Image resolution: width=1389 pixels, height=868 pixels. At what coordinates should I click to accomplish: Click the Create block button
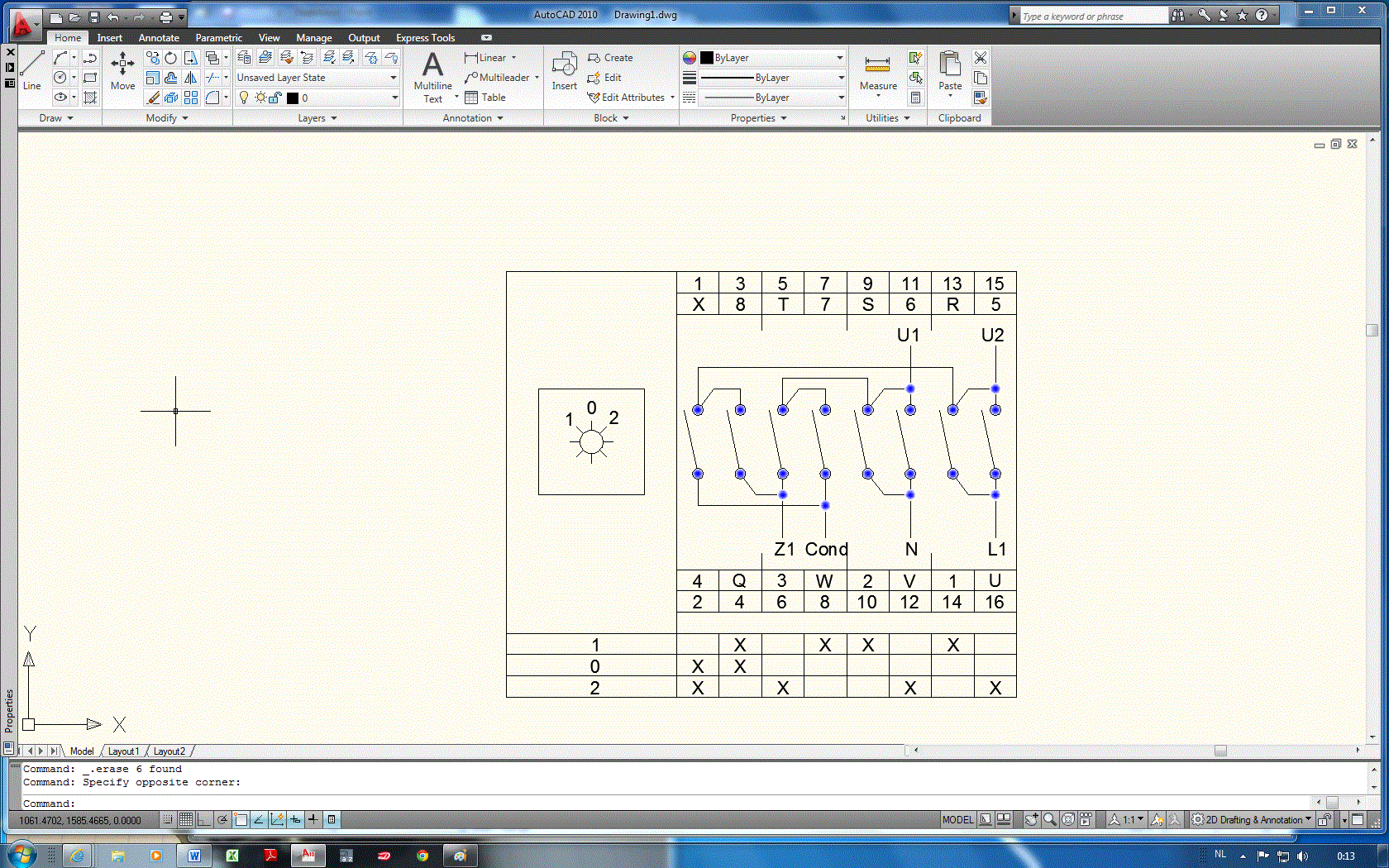click(x=610, y=58)
